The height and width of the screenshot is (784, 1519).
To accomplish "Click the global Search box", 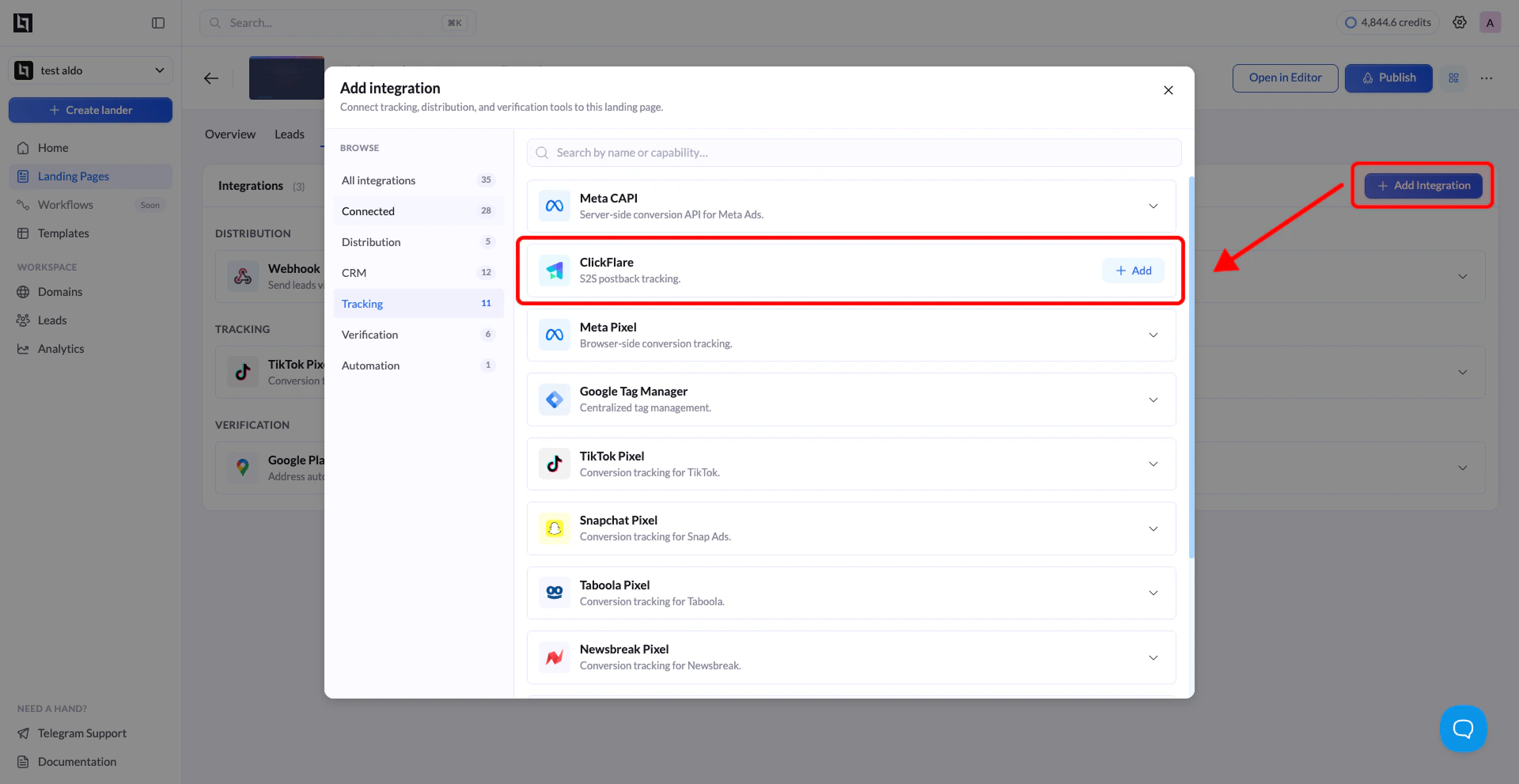I will [x=338, y=23].
